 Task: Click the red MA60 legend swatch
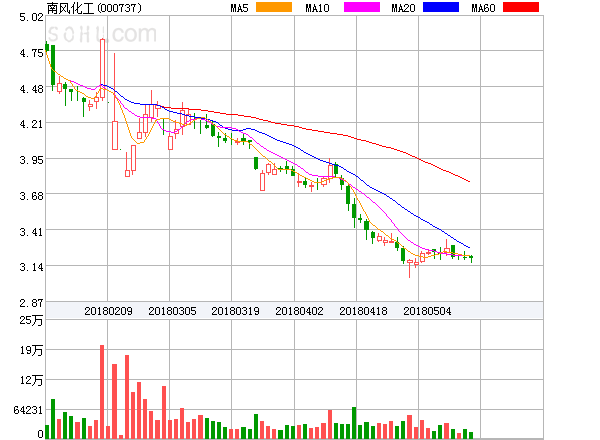tap(521, 7)
